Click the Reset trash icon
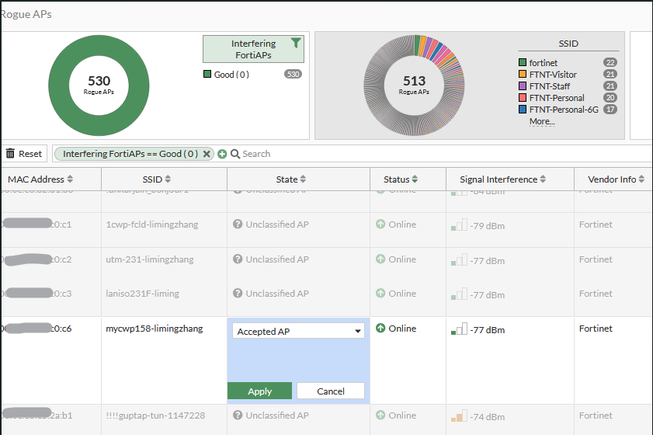Screen dimensions: 653x435 pos(10,153)
